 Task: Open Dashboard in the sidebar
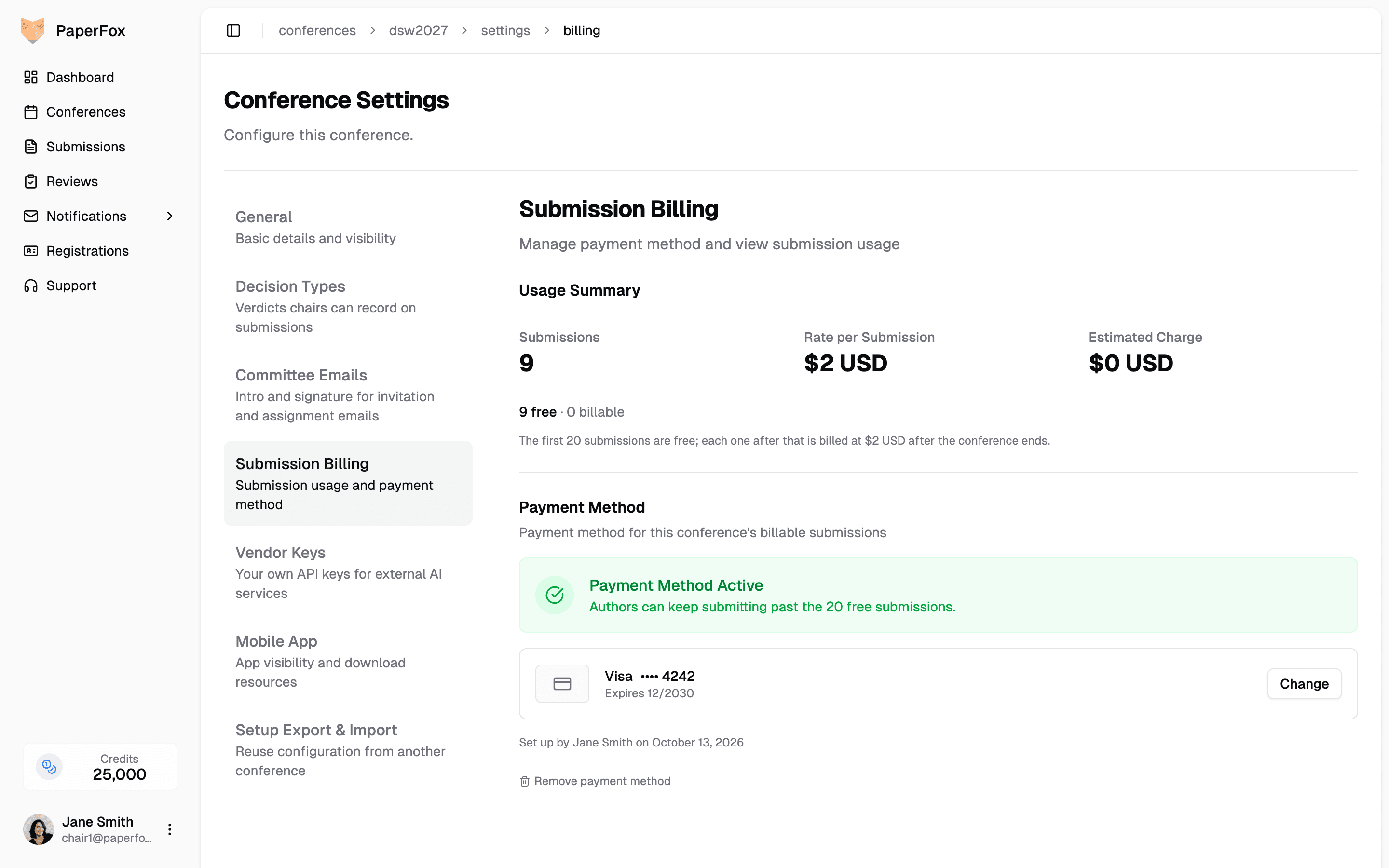100,77
